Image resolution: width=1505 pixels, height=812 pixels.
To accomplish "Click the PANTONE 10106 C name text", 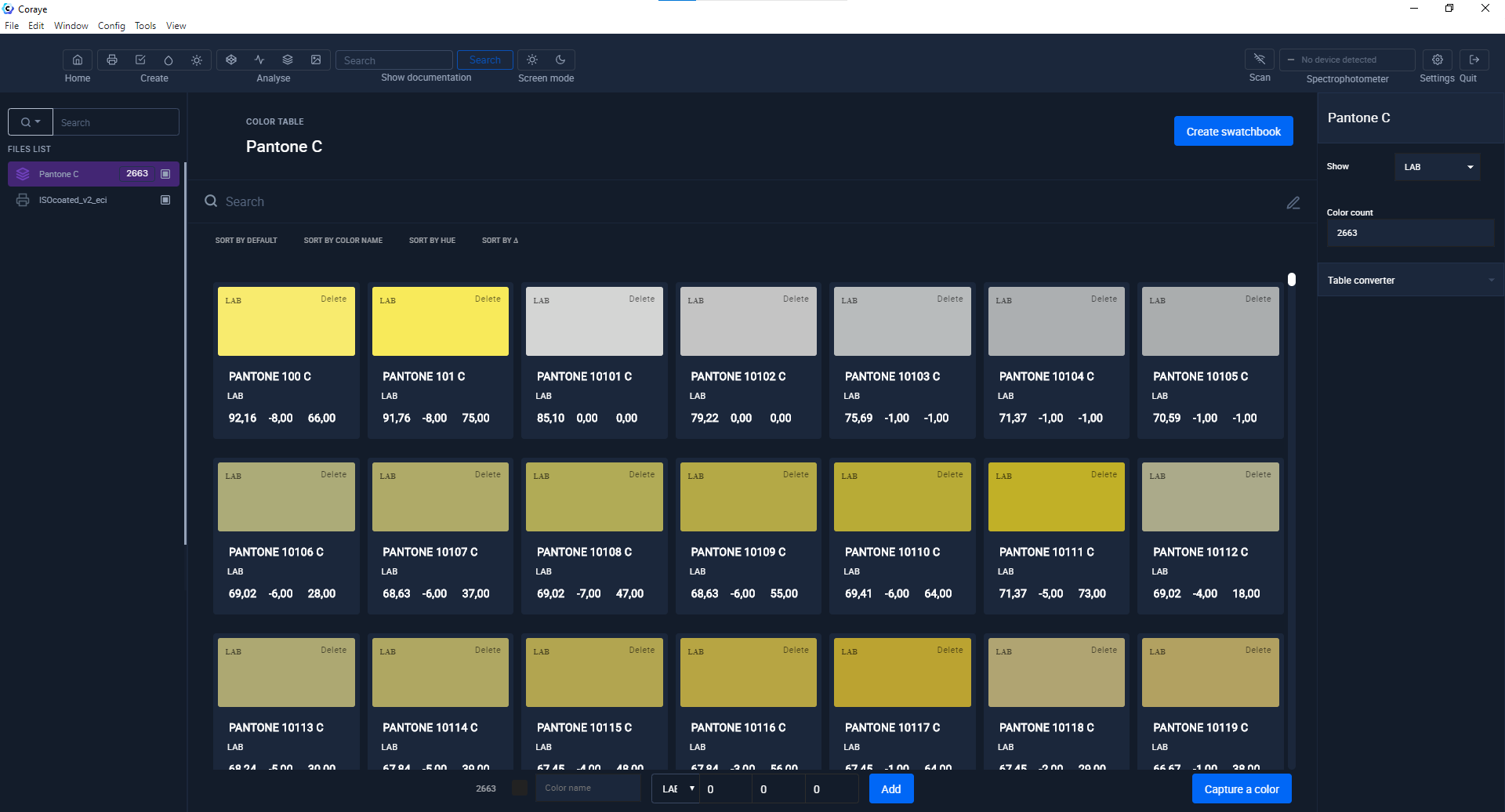I will point(276,552).
